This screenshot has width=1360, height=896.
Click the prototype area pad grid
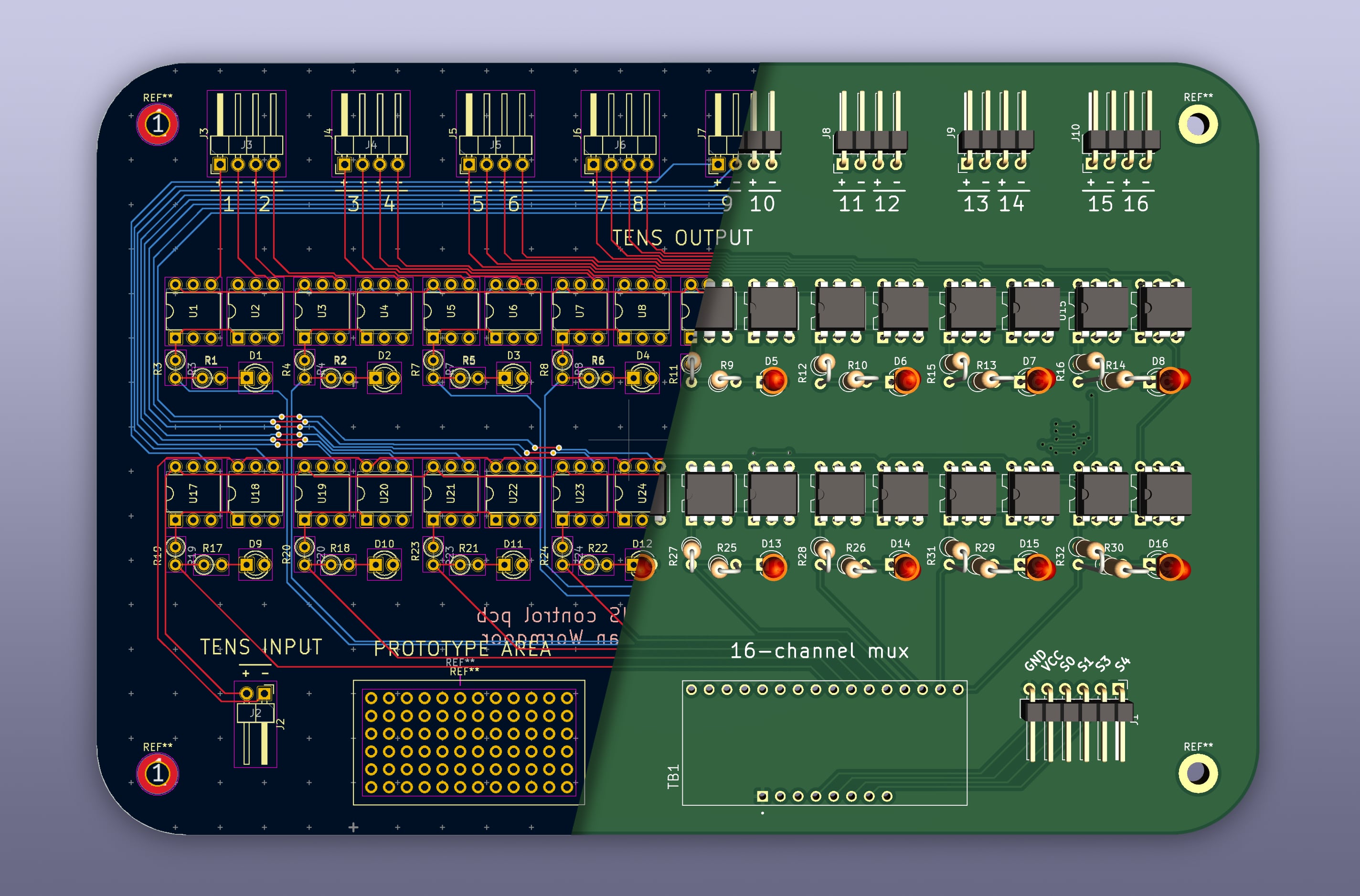pyautogui.click(x=468, y=742)
